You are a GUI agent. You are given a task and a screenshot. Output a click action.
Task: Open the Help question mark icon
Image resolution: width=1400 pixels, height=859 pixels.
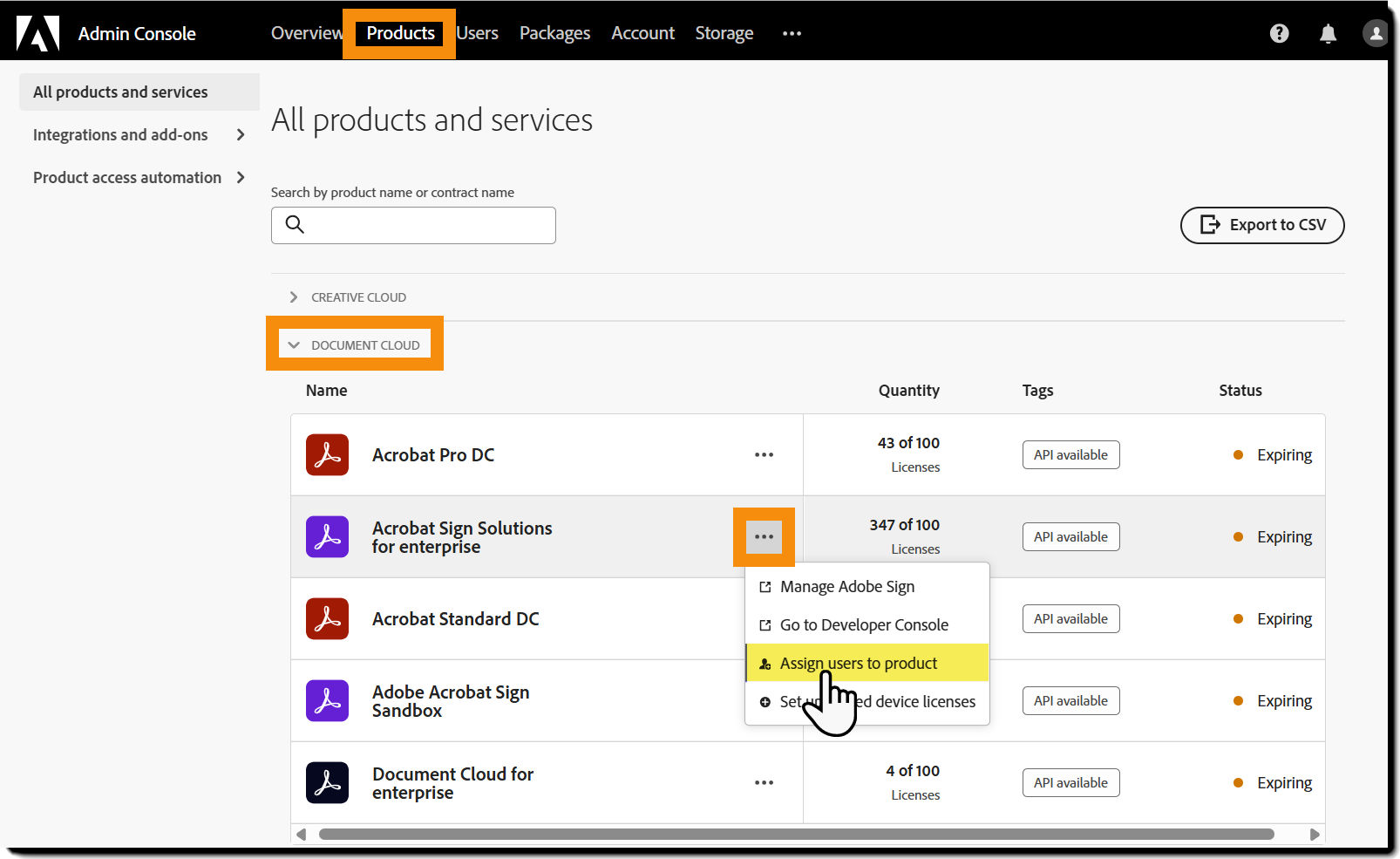point(1279,33)
